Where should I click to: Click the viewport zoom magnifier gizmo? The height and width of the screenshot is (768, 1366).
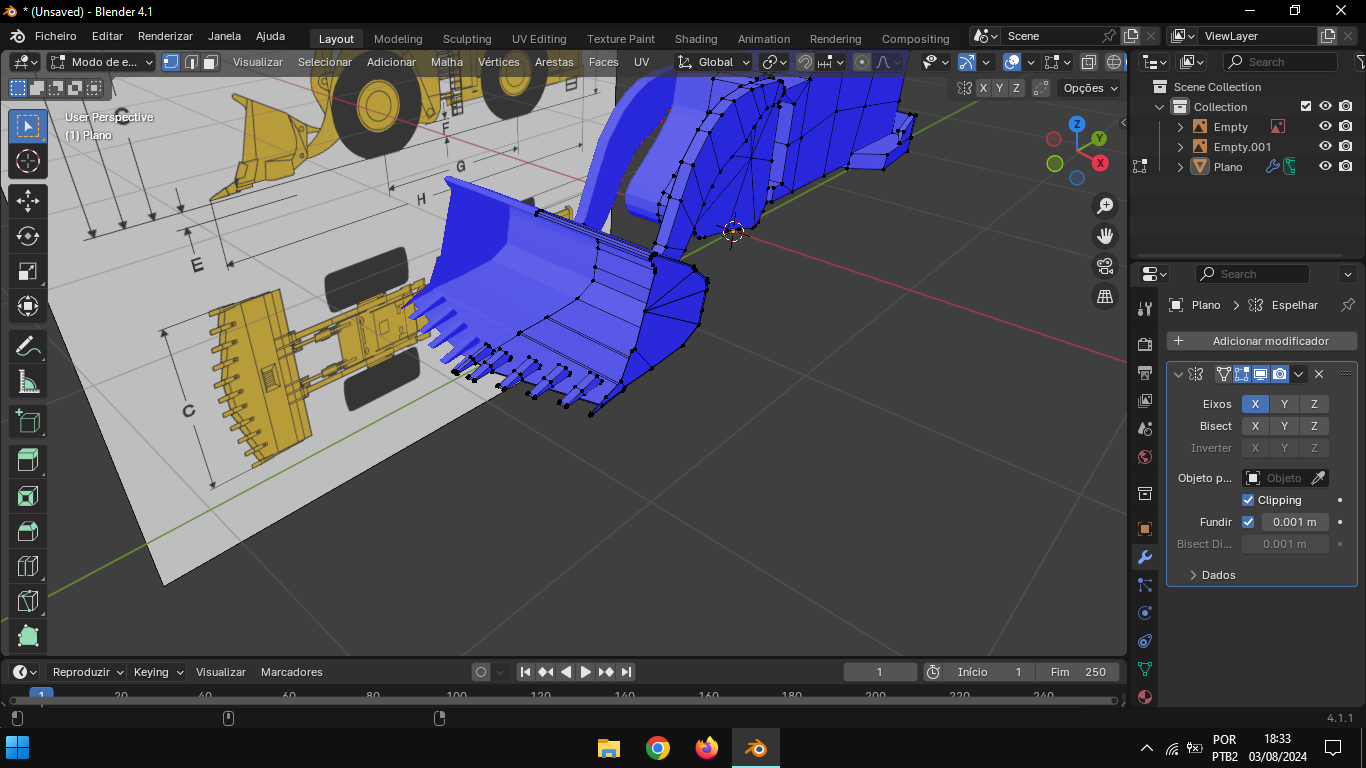(1105, 206)
